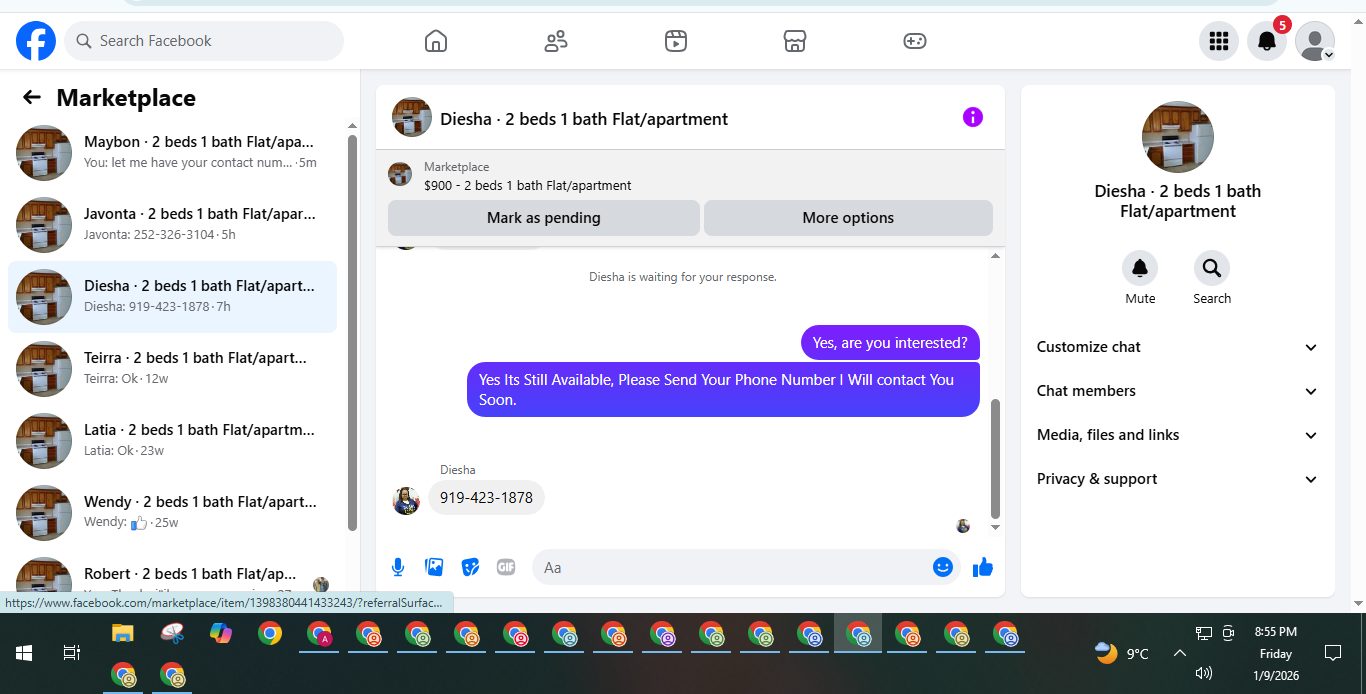This screenshot has width=1366, height=694.
Task: Open volume control in system tray
Action: point(1204,673)
